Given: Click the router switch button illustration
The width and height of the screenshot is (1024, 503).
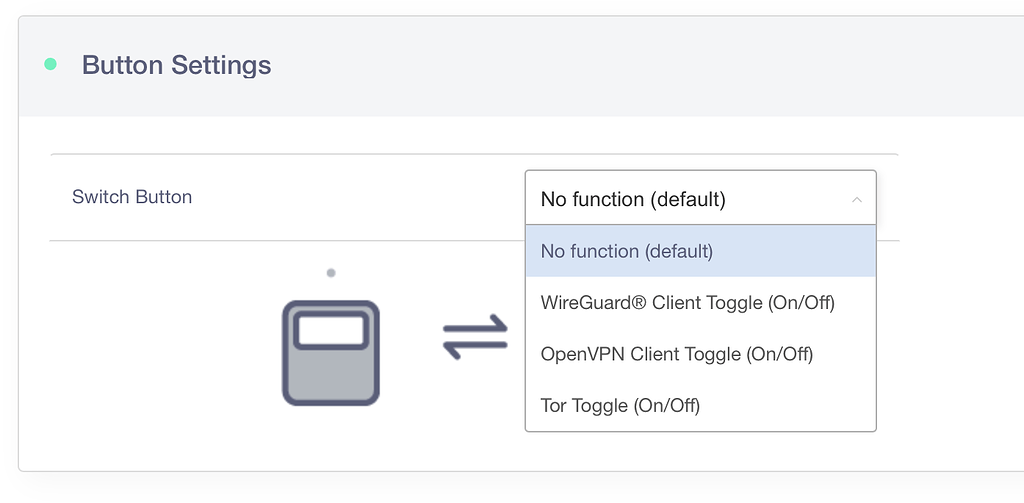Looking at the screenshot, I should click(x=330, y=353).
